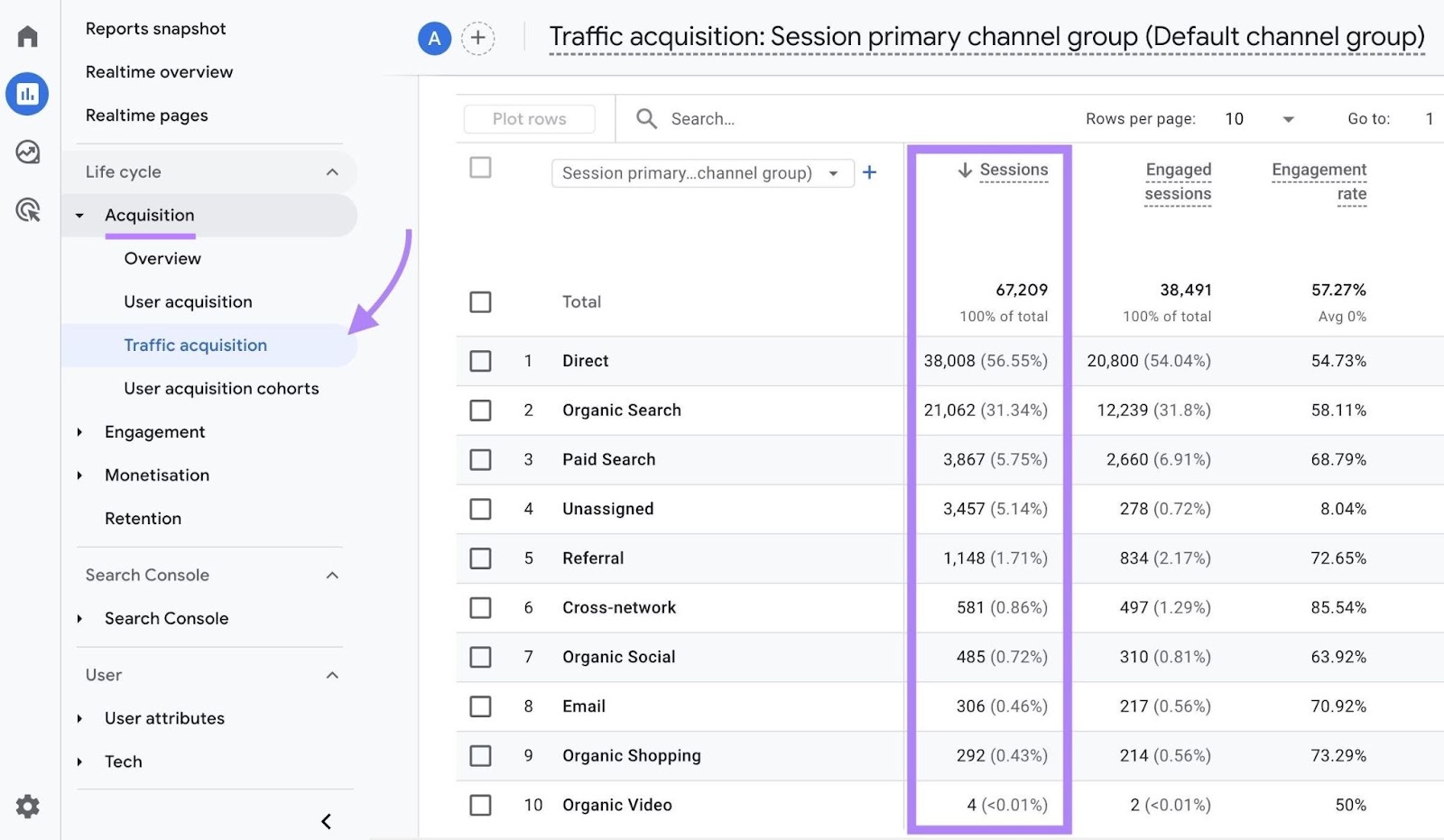Select the Reports icon in the left navigation
The width and height of the screenshot is (1444, 840).
coord(27,93)
